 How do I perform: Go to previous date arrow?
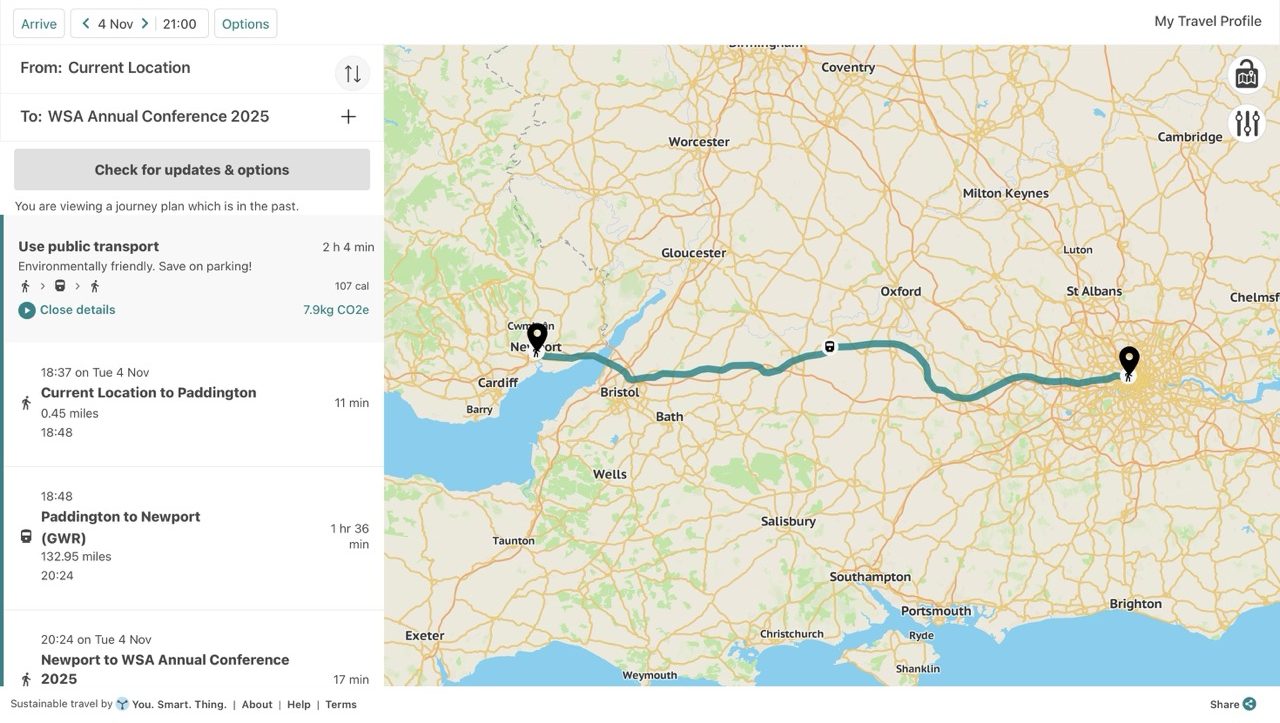tap(86, 24)
